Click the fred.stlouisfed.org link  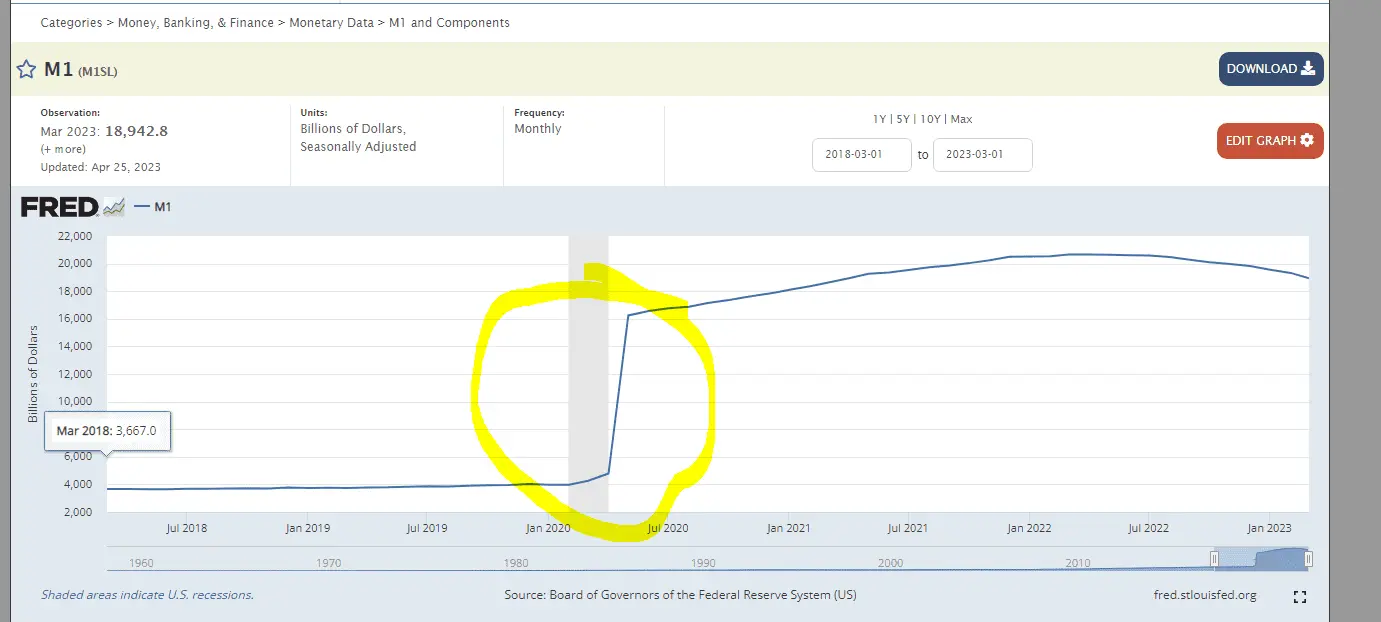point(1204,595)
